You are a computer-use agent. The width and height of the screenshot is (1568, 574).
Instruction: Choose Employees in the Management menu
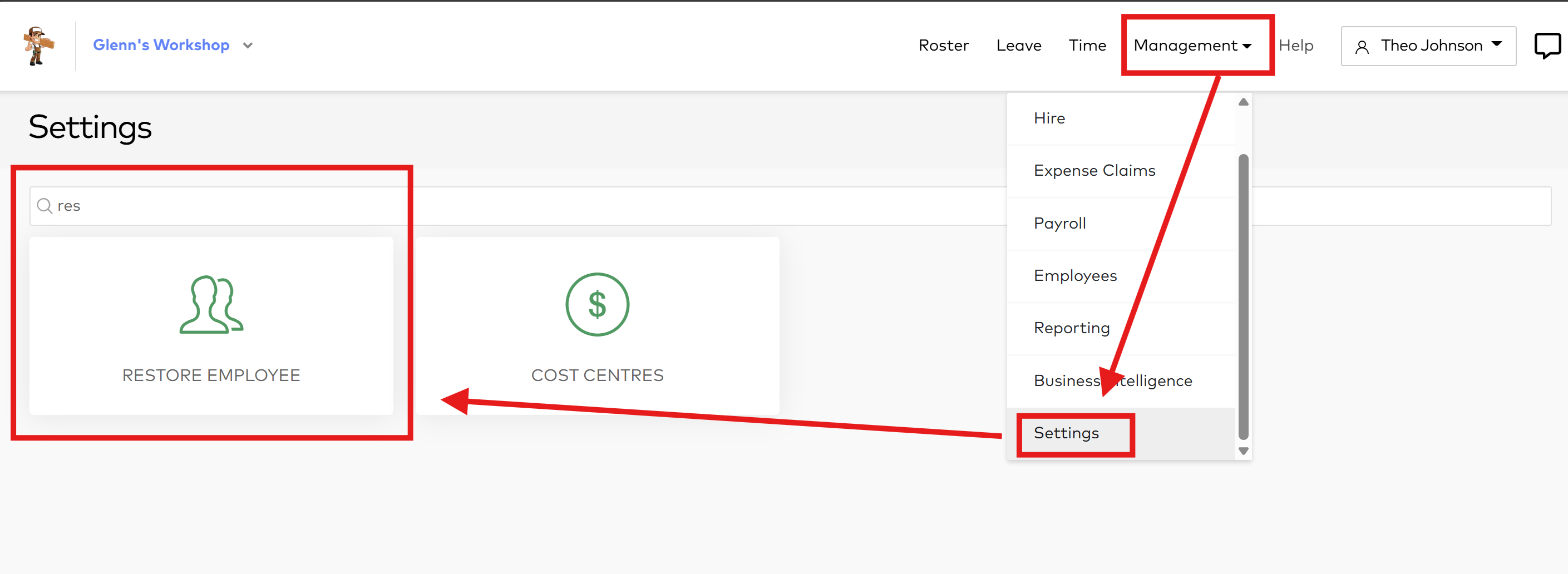click(1075, 276)
